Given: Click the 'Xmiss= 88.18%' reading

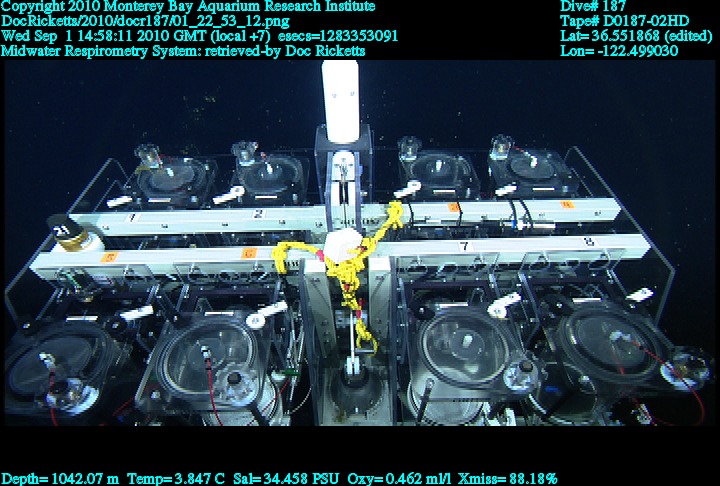Looking at the screenshot, I should coord(507,479).
